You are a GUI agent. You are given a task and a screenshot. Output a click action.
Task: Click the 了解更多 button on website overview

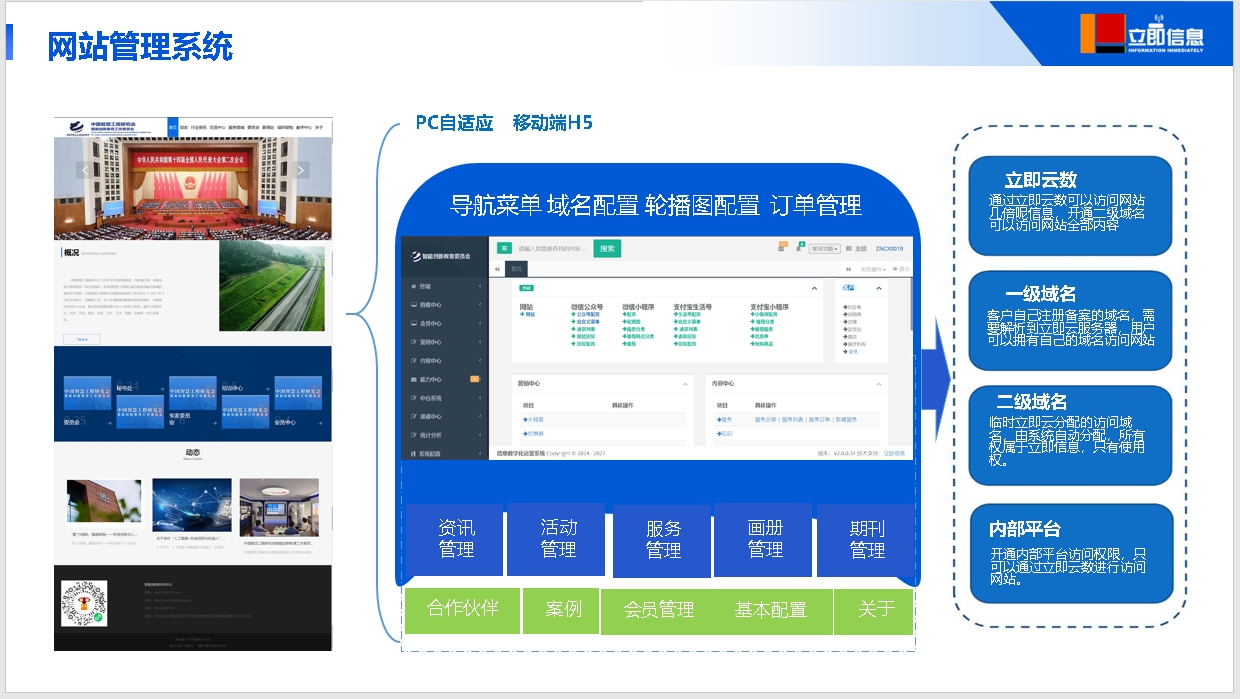[82, 340]
